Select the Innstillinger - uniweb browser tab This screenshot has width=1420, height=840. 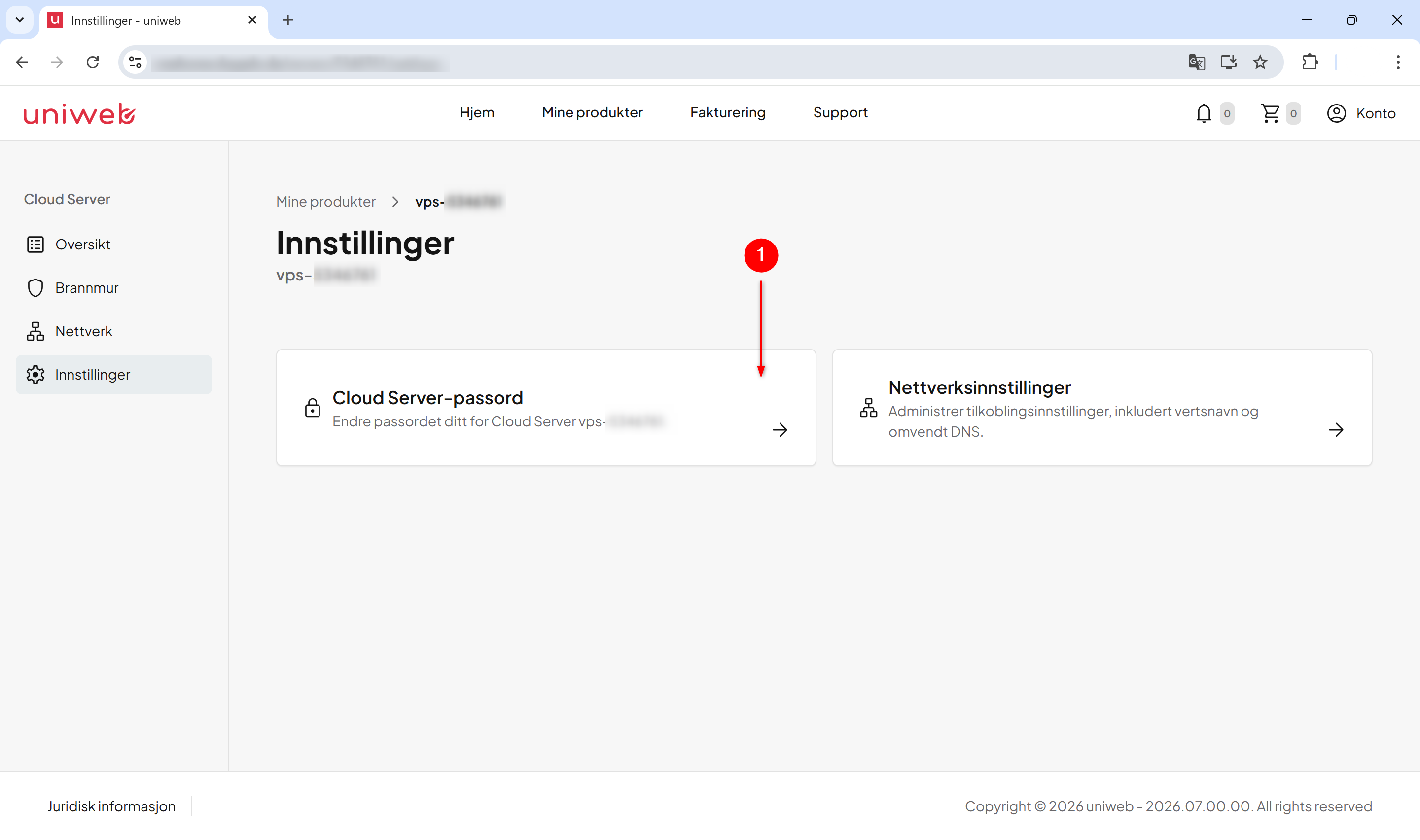pyautogui.click(x=153, y=20)
